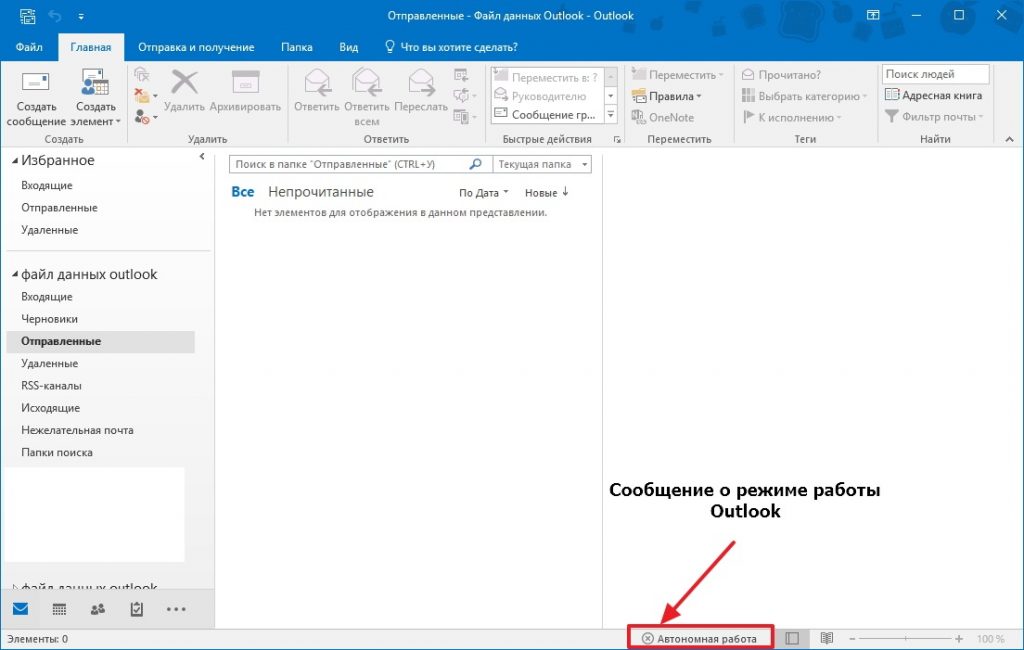The width and height of the screenshot is (1024, 650).
Task: Open People contacts icon in navigation bar
Action: pos(98,609)
